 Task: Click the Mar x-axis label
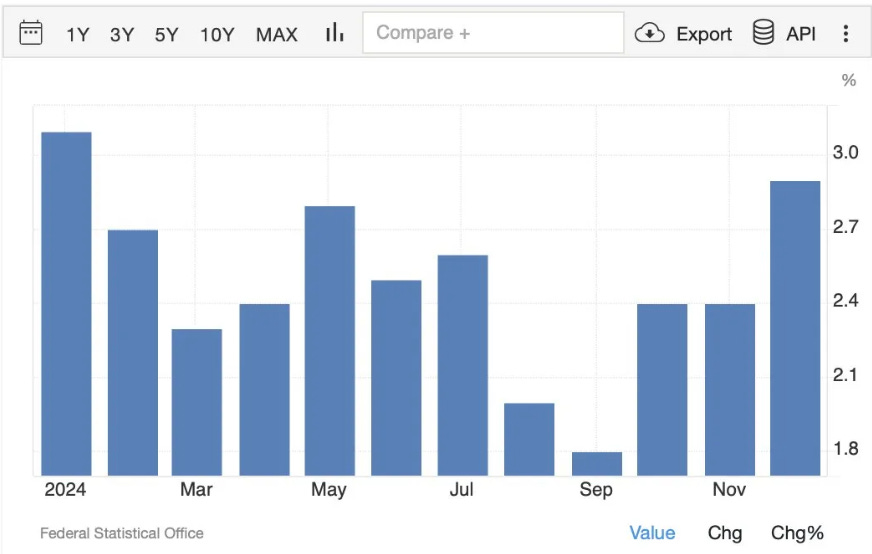pos(196,489)
